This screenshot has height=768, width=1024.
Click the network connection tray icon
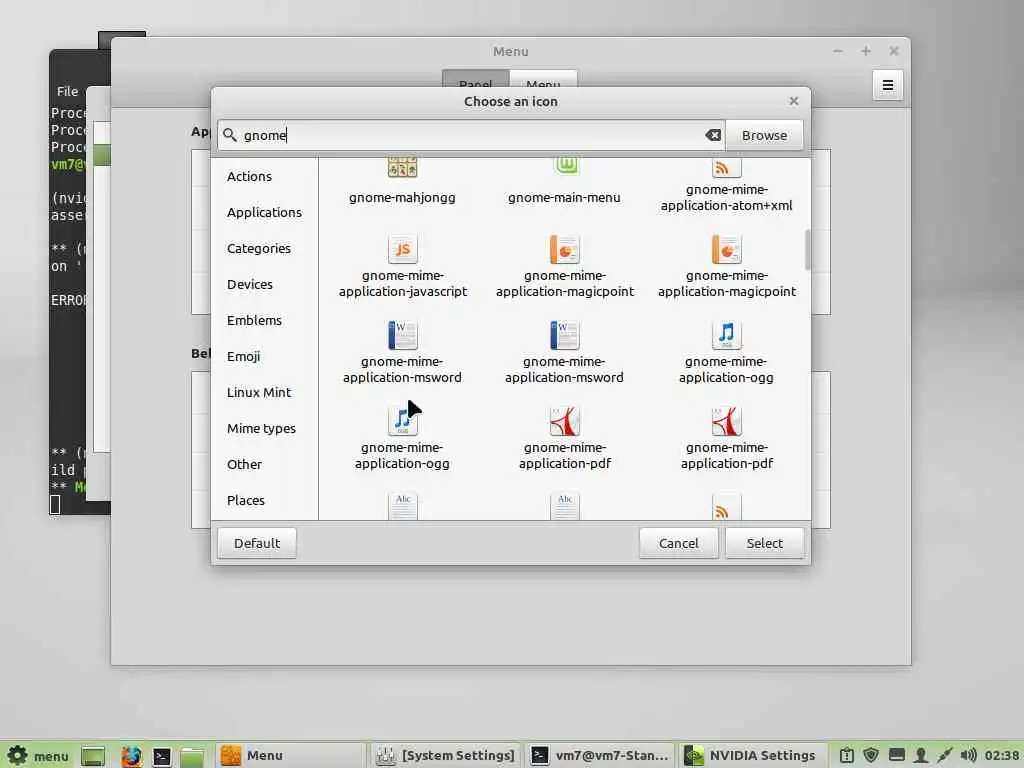944,756
